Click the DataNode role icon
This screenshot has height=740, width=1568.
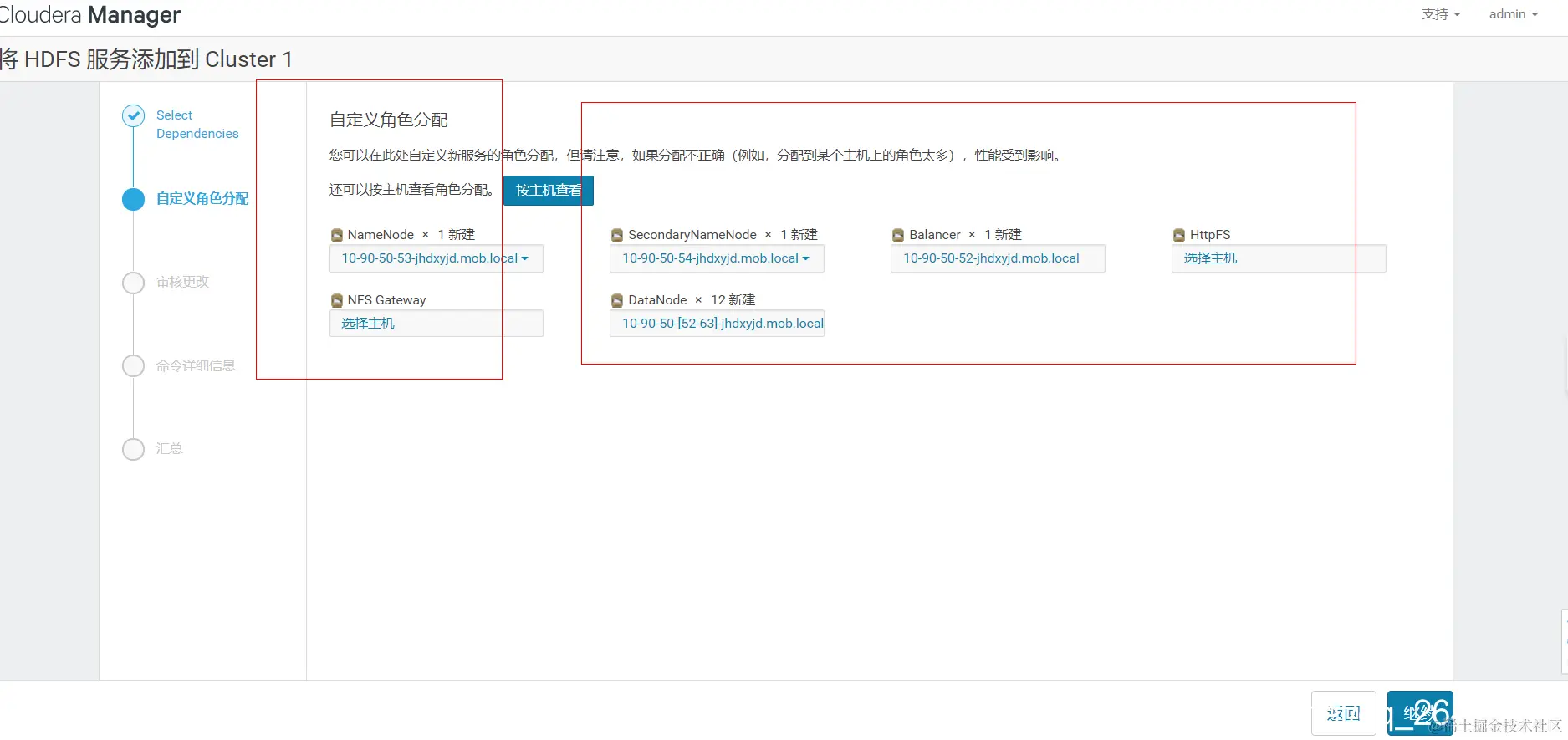pyautogui.click(x=617, y=300)
